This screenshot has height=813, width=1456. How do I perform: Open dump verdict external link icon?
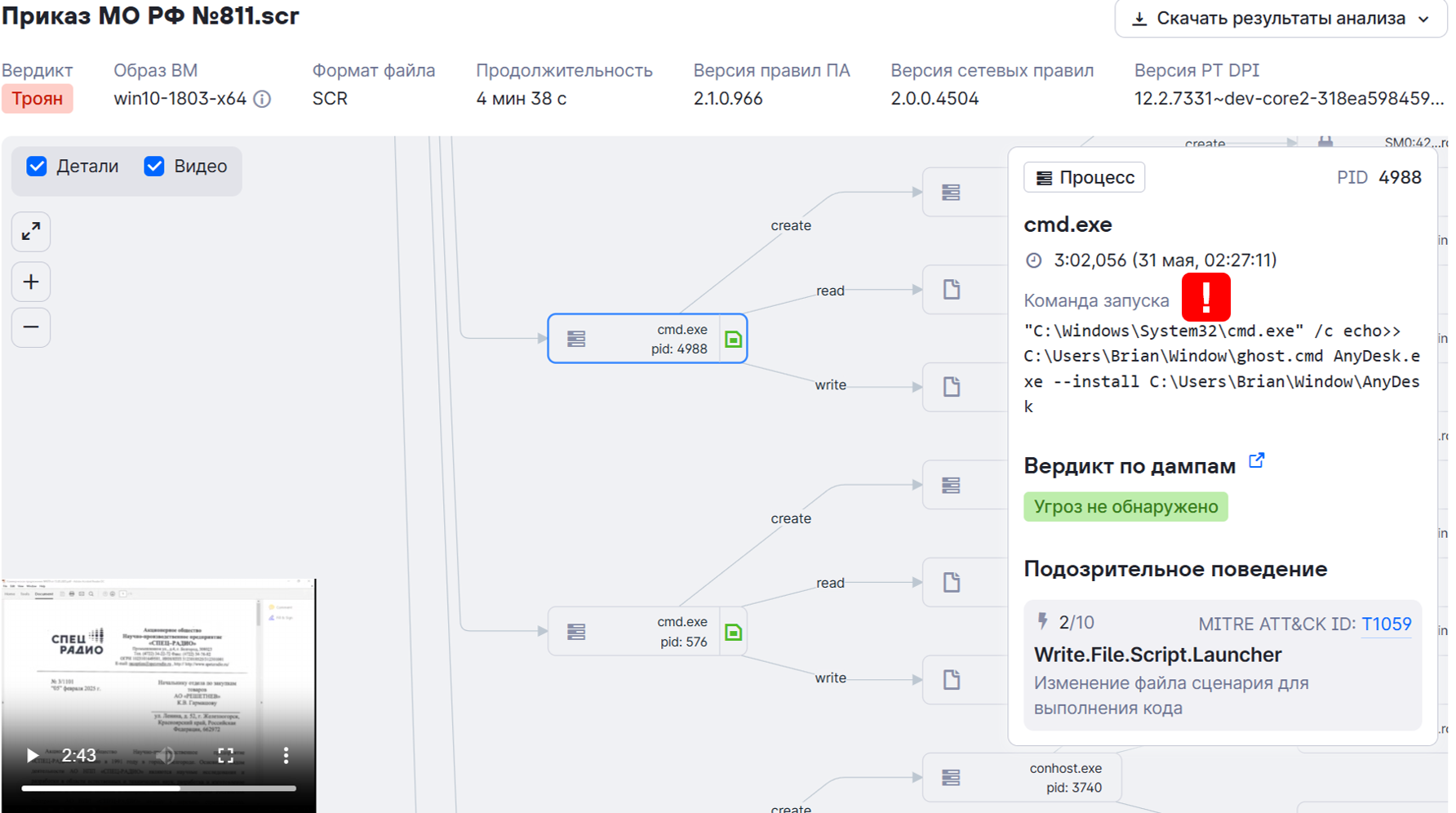tap(1257, 461)
